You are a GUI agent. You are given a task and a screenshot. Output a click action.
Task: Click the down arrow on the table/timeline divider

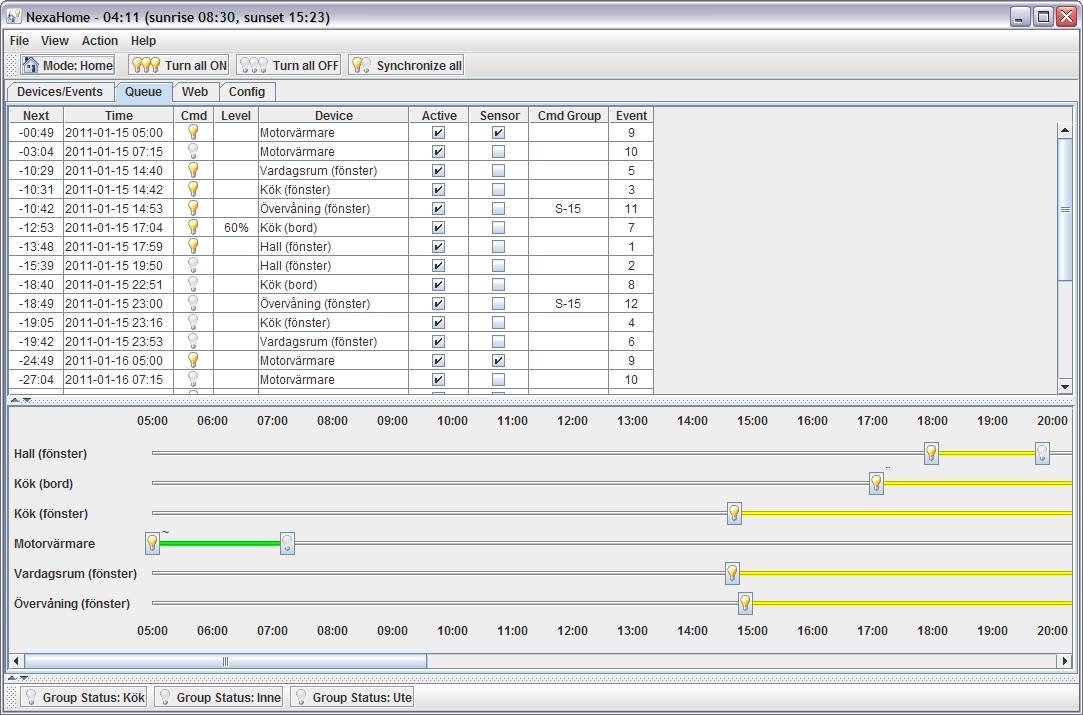coord(27,400)
